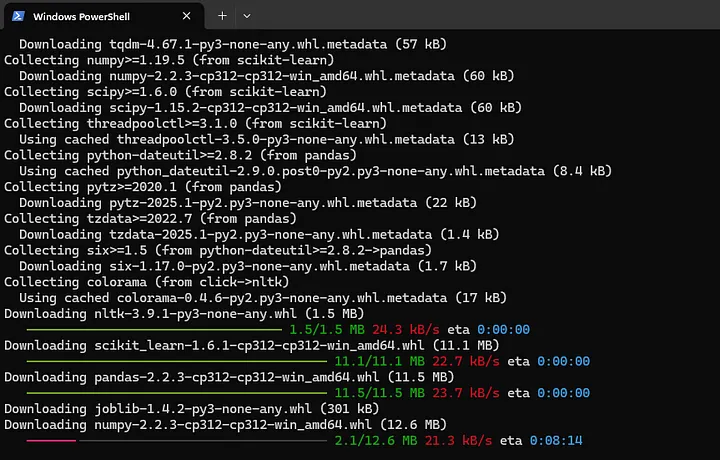Click 'Downloading nltk-3.9.1-py3-none-any.whl (1.5 MB)'
The width and height of the screenshot is (720, 460).
coord(184,314)
